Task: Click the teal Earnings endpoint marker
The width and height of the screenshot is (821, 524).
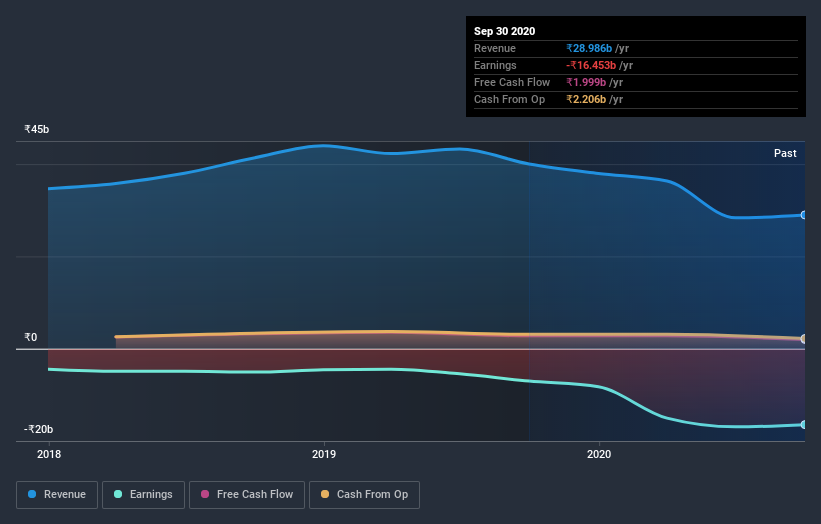Action: pyautogui.click(x=803, y=425)
